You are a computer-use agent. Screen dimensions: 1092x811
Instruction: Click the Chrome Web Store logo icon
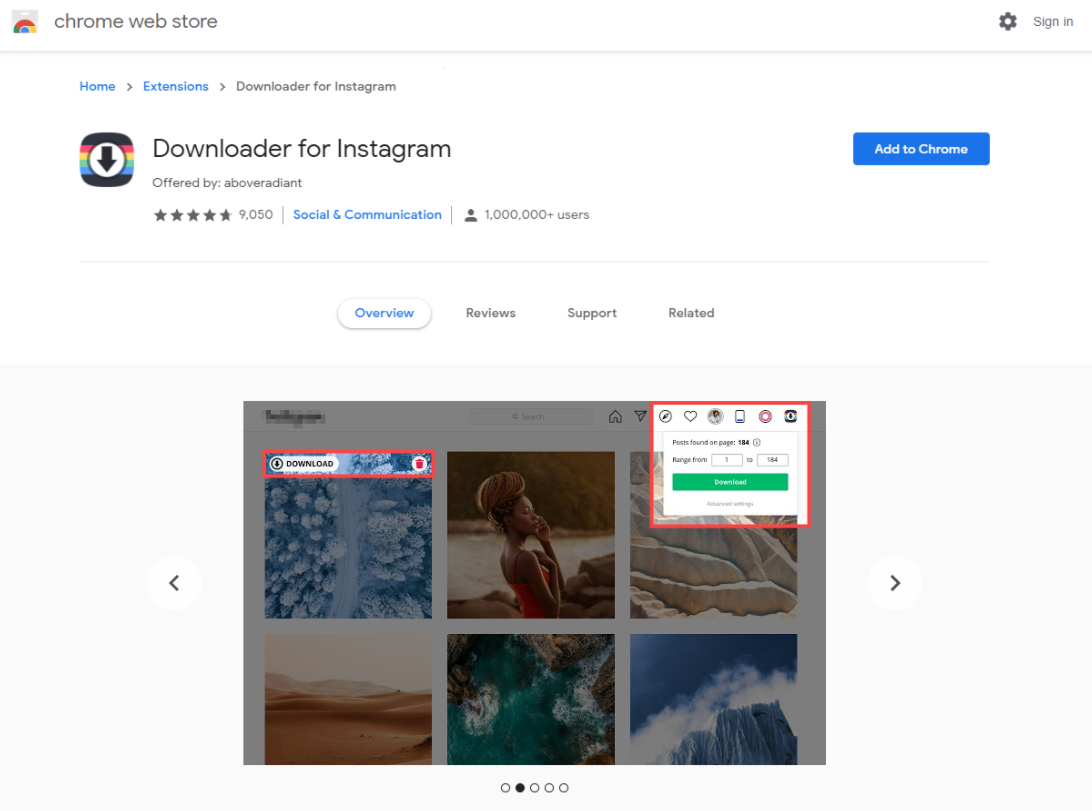coord(25,22)
